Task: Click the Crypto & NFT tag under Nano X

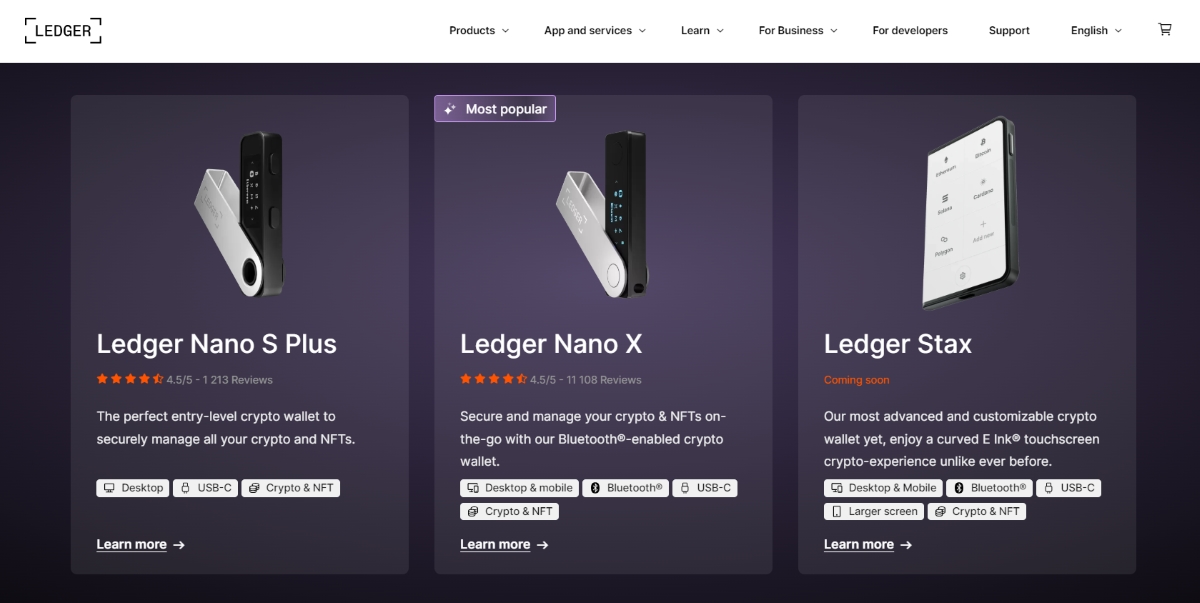Action: [509, 510]
